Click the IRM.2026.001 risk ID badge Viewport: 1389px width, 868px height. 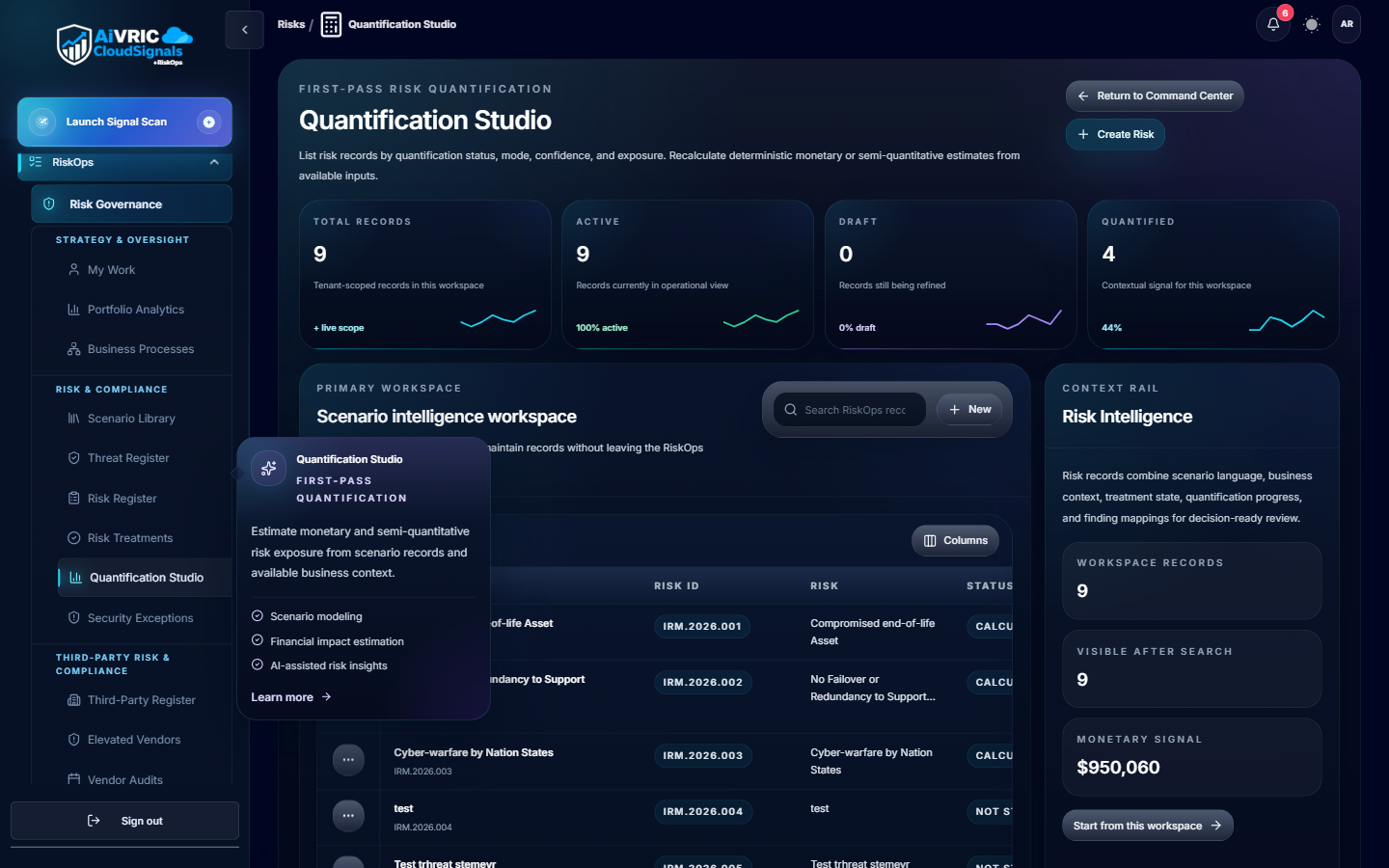[x=702, y=627]
